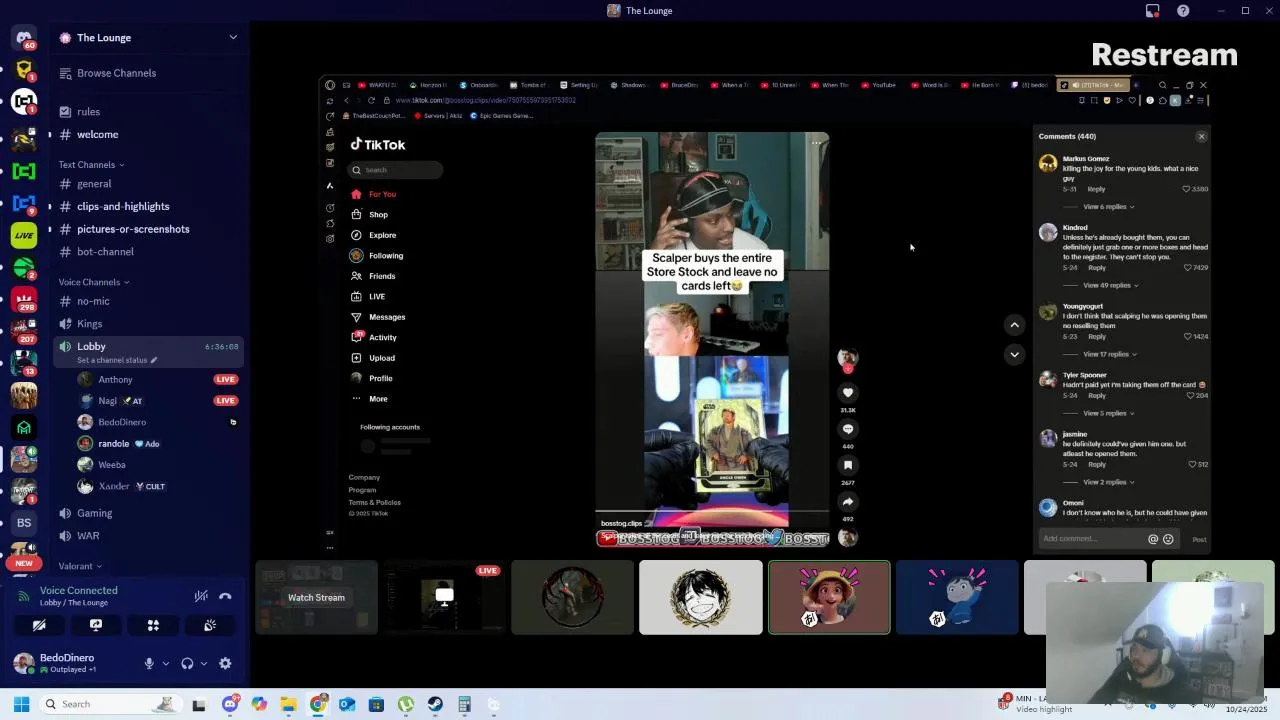
Task: Bookmark the TikTok video
Action: [848, 465]
